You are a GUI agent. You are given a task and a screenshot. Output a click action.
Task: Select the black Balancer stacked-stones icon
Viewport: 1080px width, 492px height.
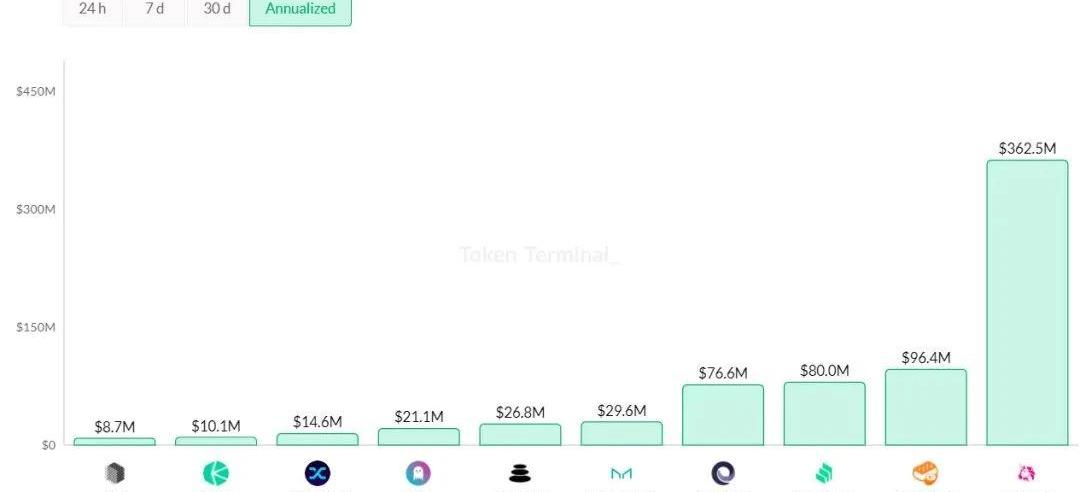point(520,473)
